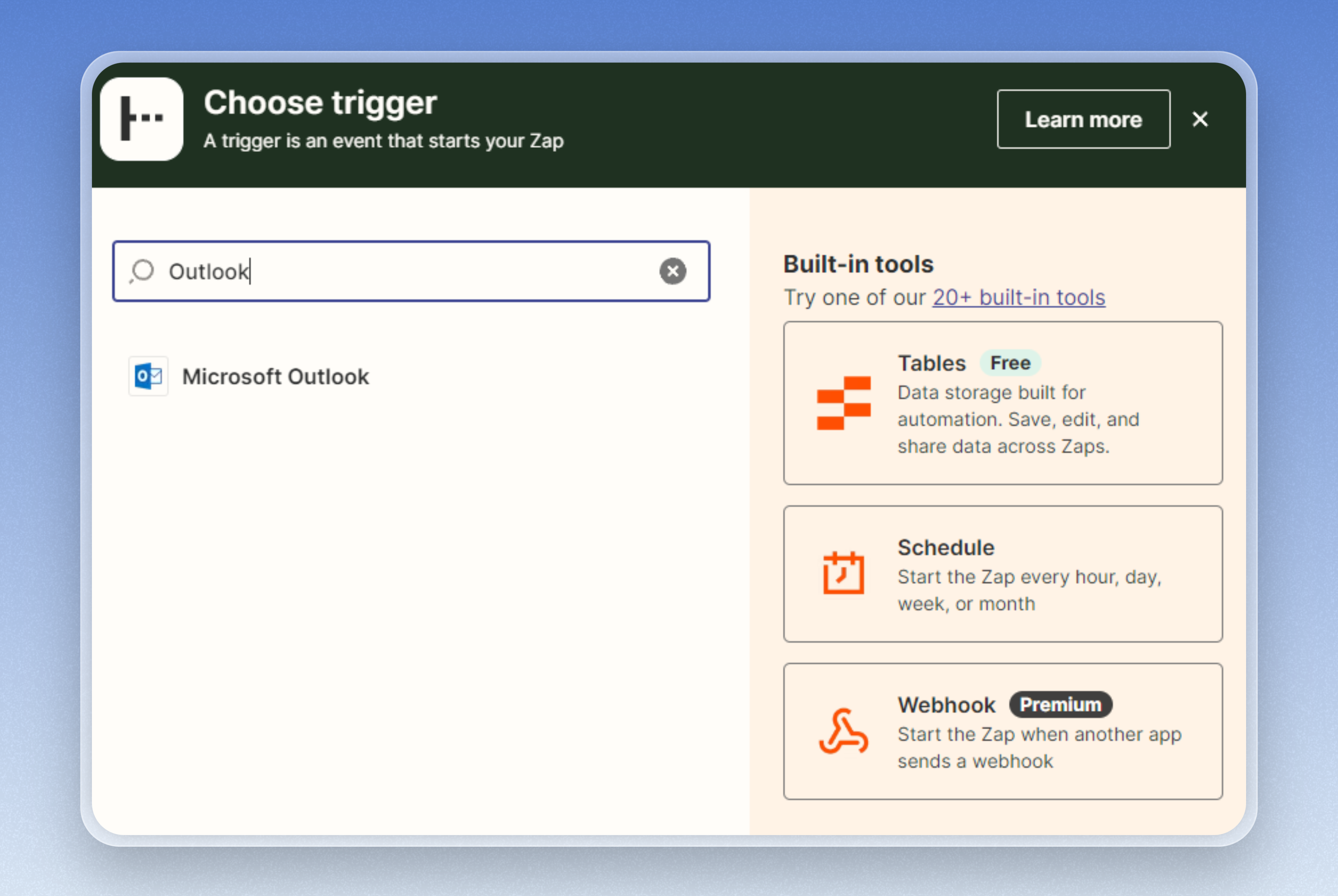
Task: Click the Webhook icon
Action: [x=843, y=732]
